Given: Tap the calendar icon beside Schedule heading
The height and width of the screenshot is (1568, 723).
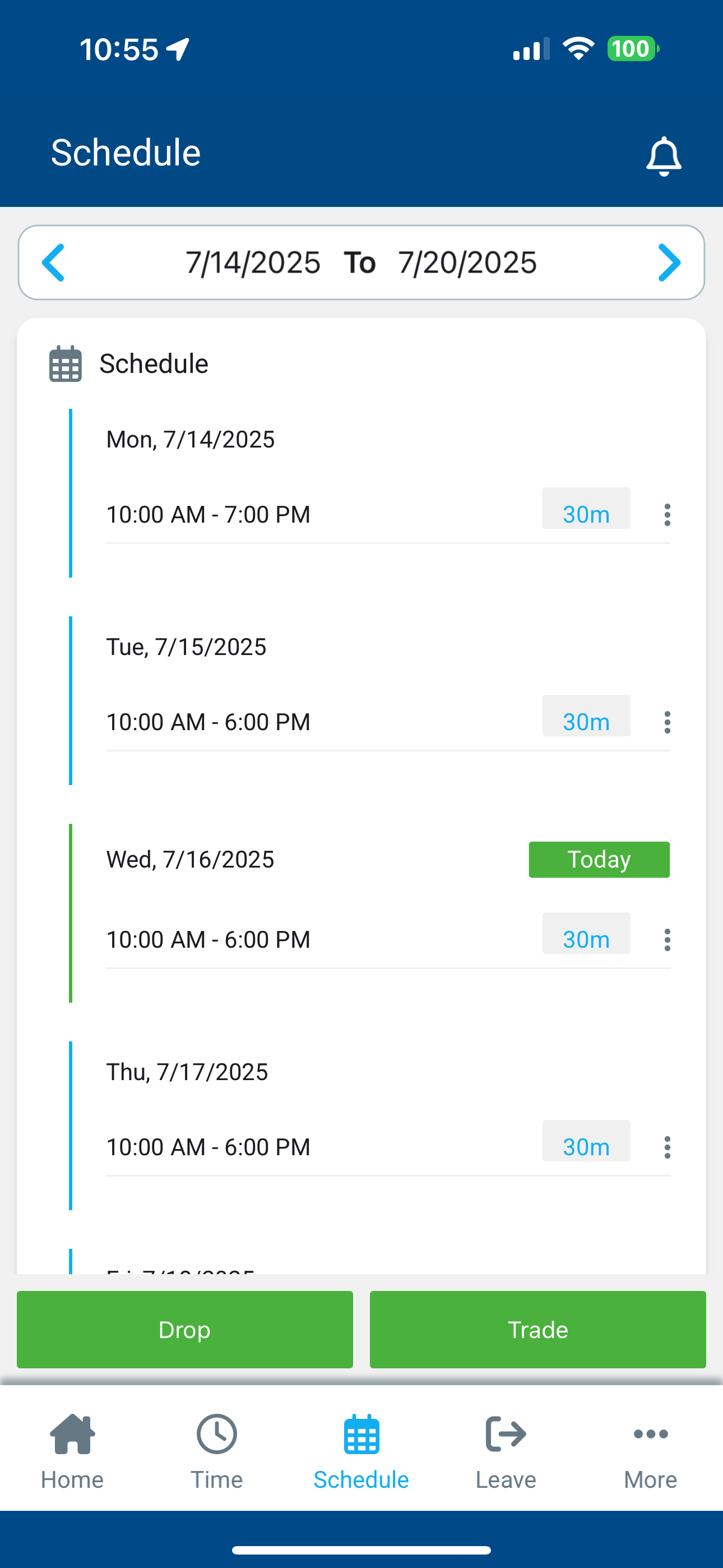Looking at the screenshot, I should coord(65,364).
